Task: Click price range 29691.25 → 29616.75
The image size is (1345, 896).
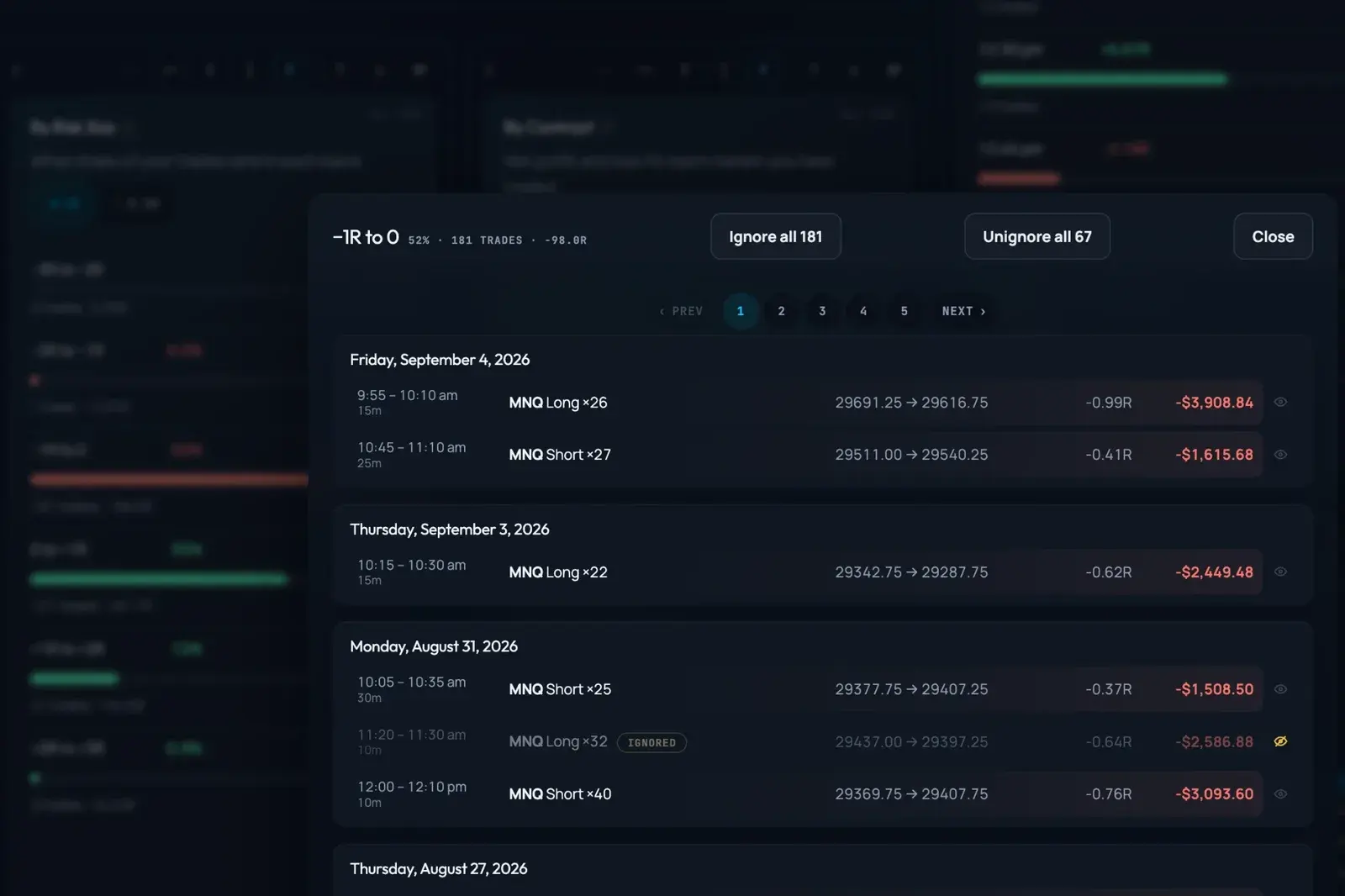Action: click(x=911, y=403)
